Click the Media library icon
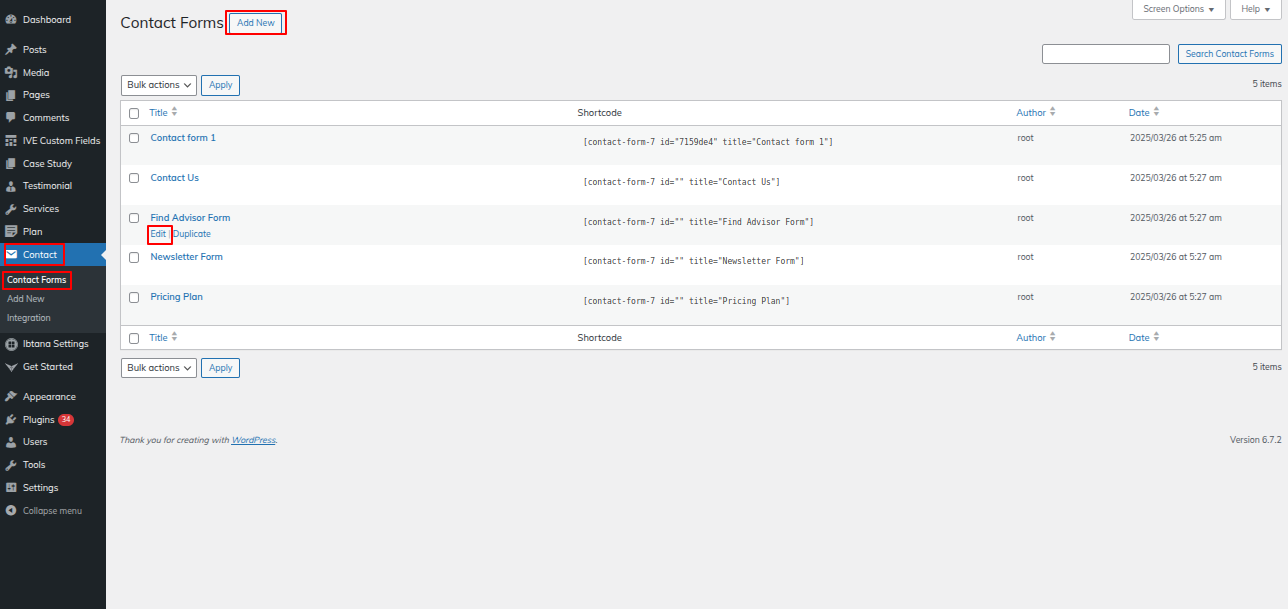Screen dimensions: 1288x609 pyautogui.click(x=11, y=73)
